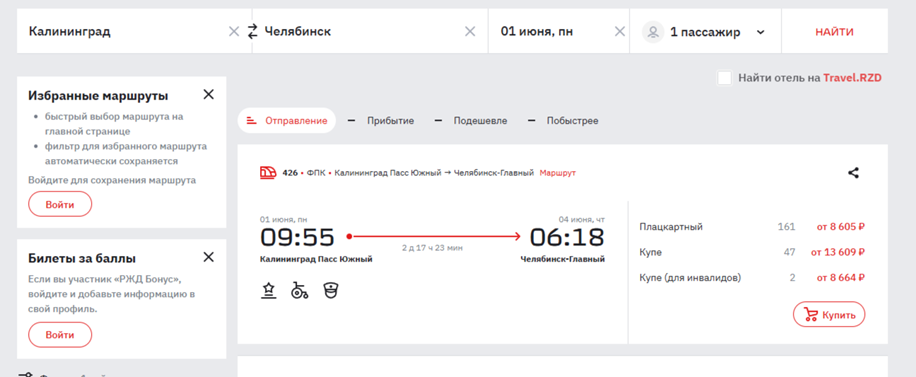Click the wheelchair accessibility icon
The width and height of the screenshot is (916, 377).
(300, 290)
